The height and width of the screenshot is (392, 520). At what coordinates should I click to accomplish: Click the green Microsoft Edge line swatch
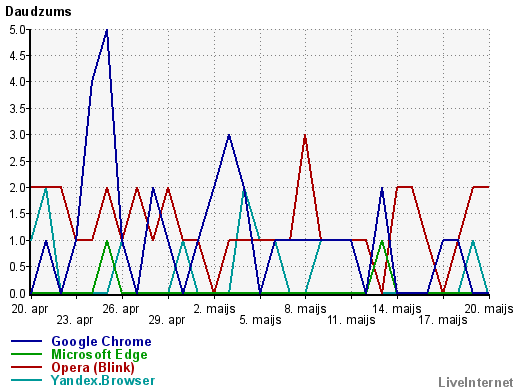click(x=26, y=354)
